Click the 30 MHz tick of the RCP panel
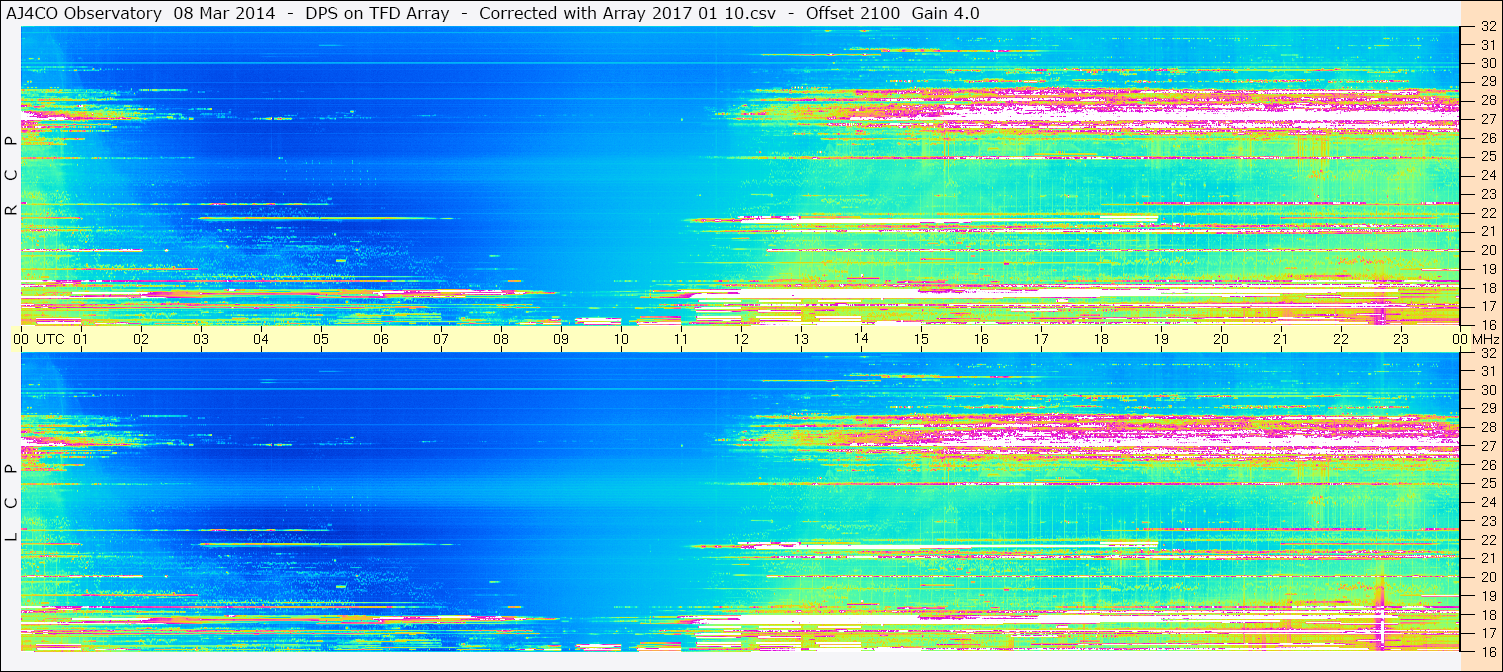Screen dimensions: 1503x672 click(x=1487, y=63)
